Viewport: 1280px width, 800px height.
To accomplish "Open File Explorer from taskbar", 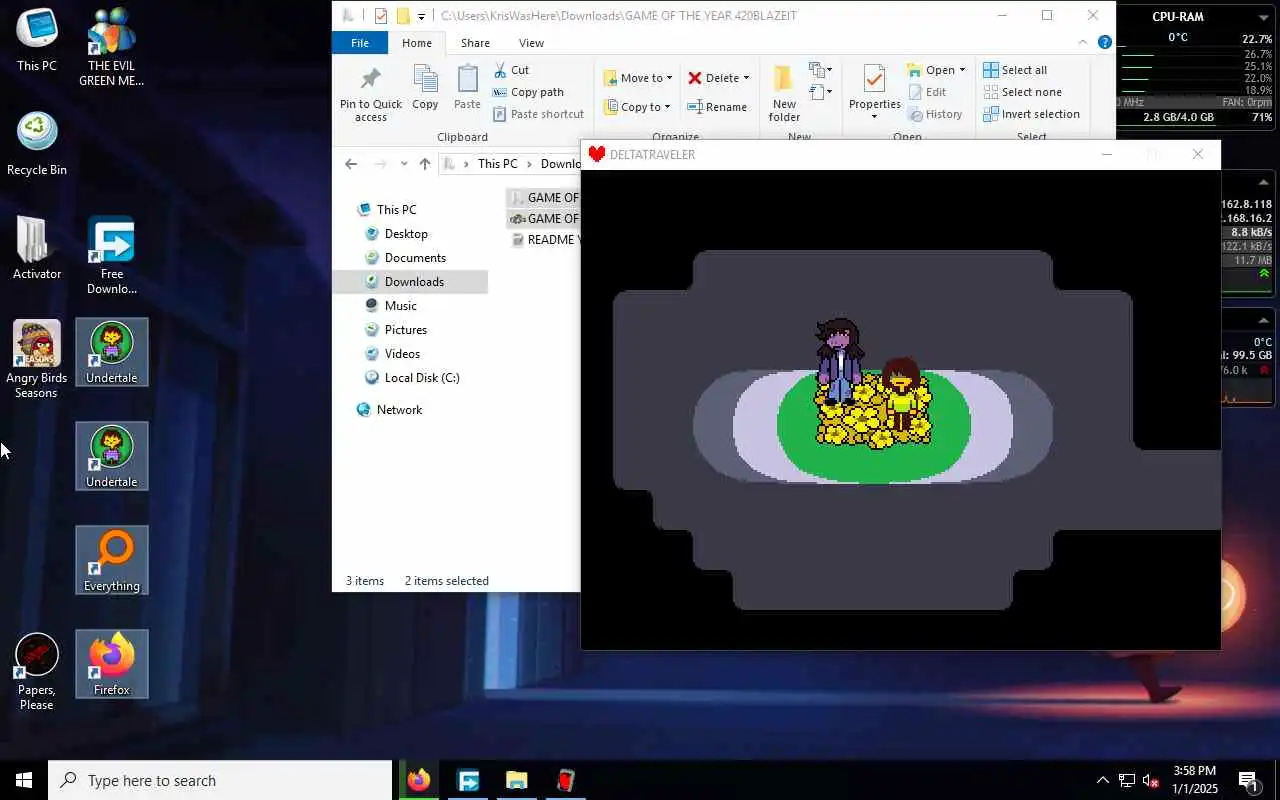I will [x=516, y=780].
